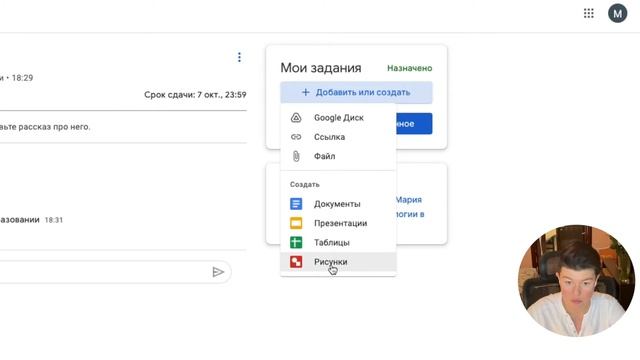
Task: Click the blue Docs icon
Action: tap(296, 204)
